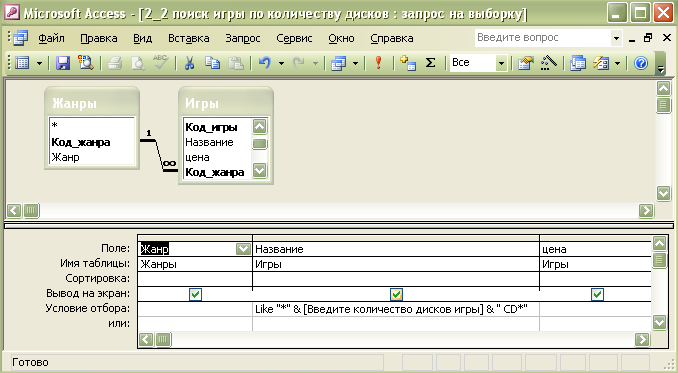Open the View mode (datasheet) icon
Image resolution: width=678 pixels, height=373 pixels.
point(22,63)
